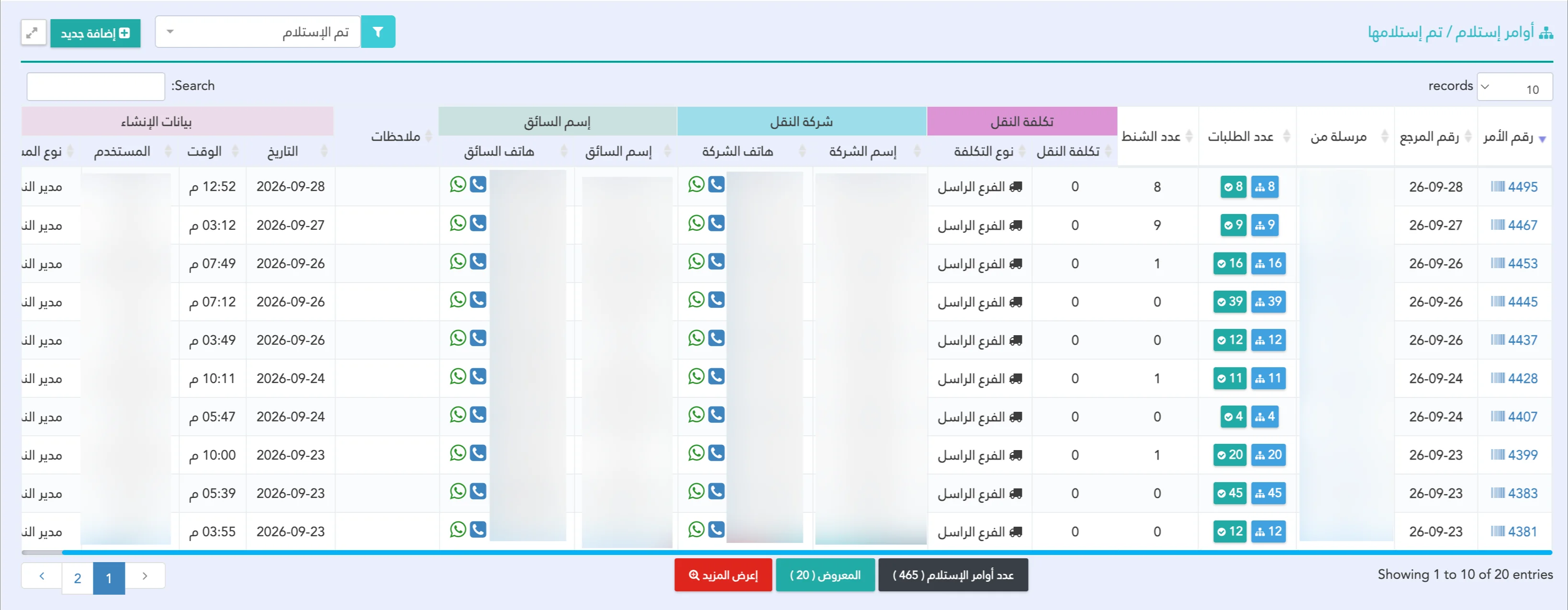The image size is (1568, 610).
Task: Sort by الوقت column header
Action: [212, 152]
